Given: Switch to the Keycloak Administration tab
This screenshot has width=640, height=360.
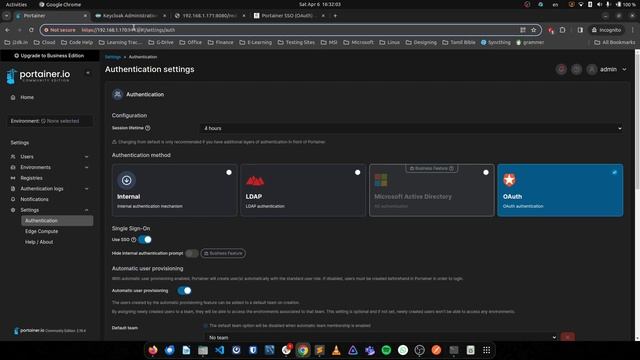Looking at the screenshot, I should click(130, 16).
